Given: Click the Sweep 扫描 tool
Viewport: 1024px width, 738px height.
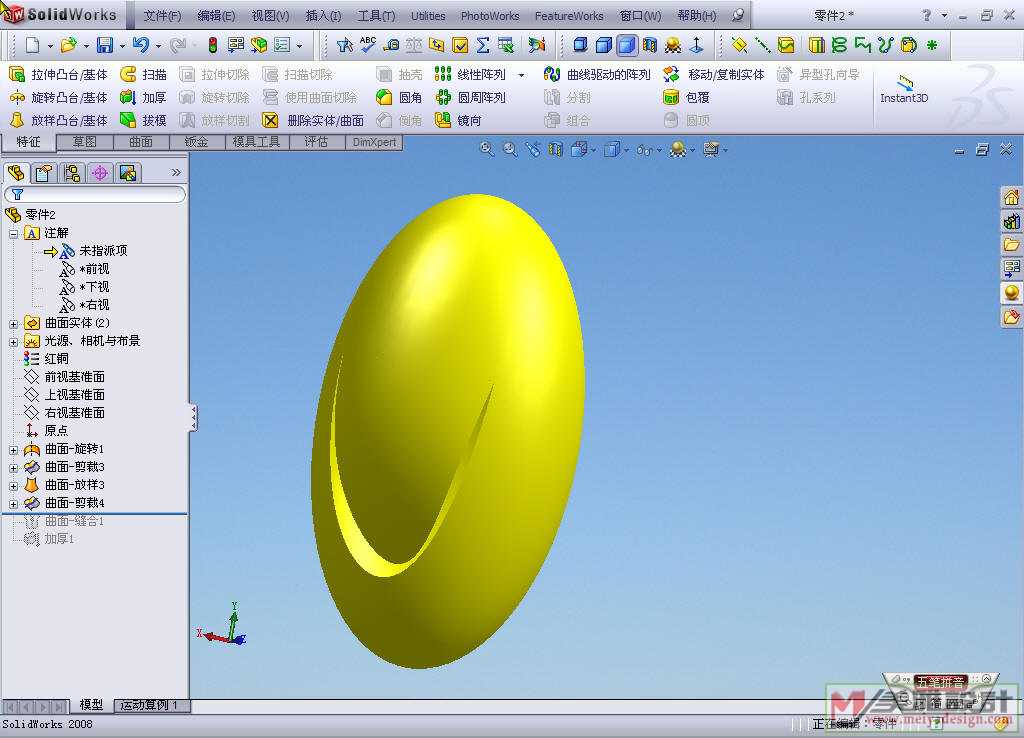Looking at the screenshot, I should coord(144,74).
